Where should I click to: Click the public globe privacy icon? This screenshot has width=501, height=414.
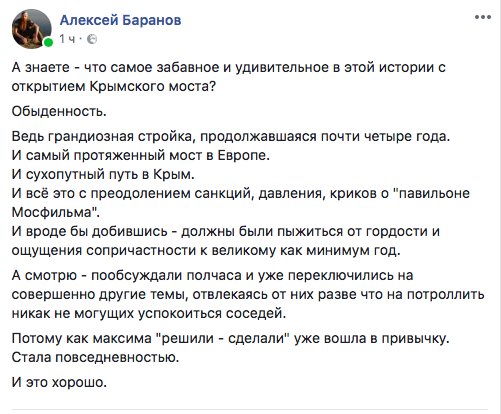click(x=92, y=40)
